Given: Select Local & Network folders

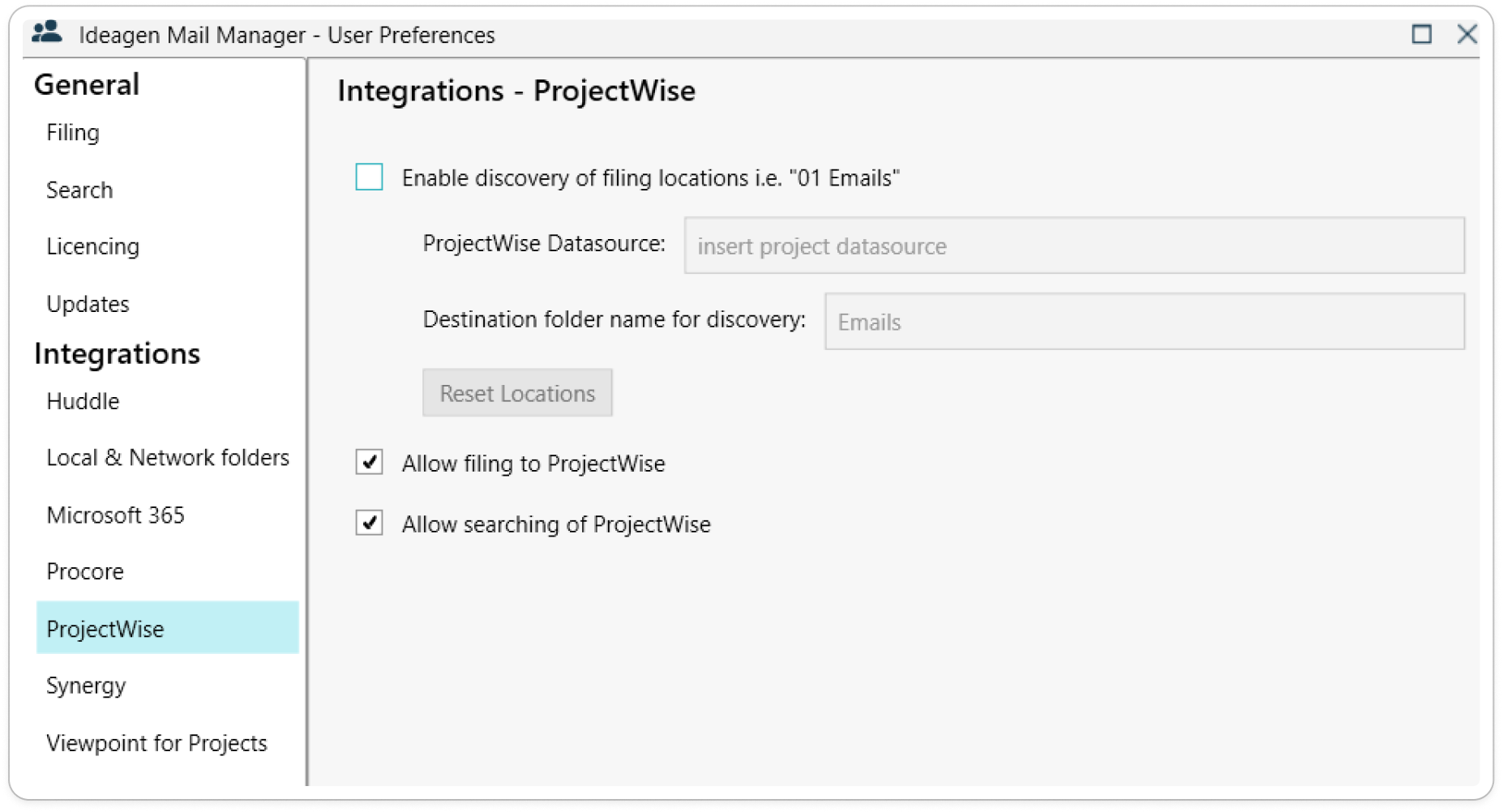Looking at the screenshot, I should coord(167,458).
